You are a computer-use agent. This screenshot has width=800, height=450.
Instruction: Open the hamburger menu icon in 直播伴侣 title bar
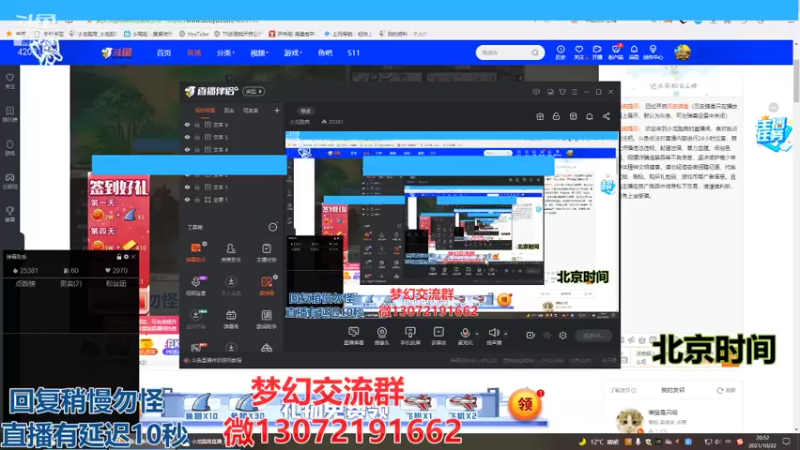pyautogui.click(x=574, y=92)
